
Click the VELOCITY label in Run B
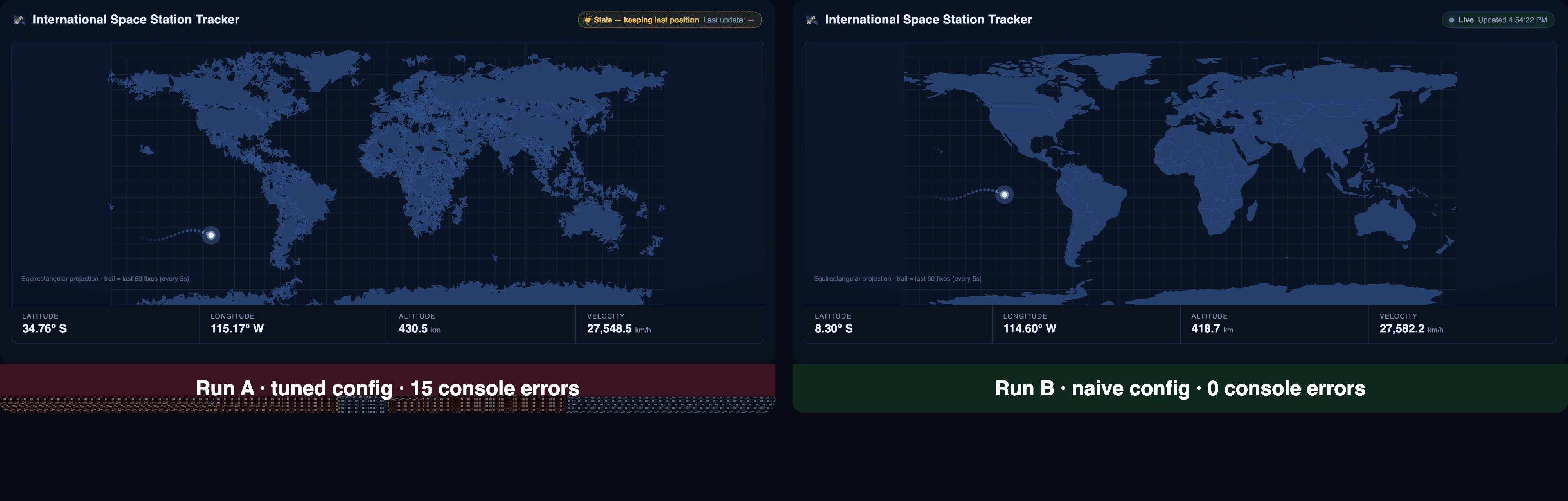[x=1398, y=316]
